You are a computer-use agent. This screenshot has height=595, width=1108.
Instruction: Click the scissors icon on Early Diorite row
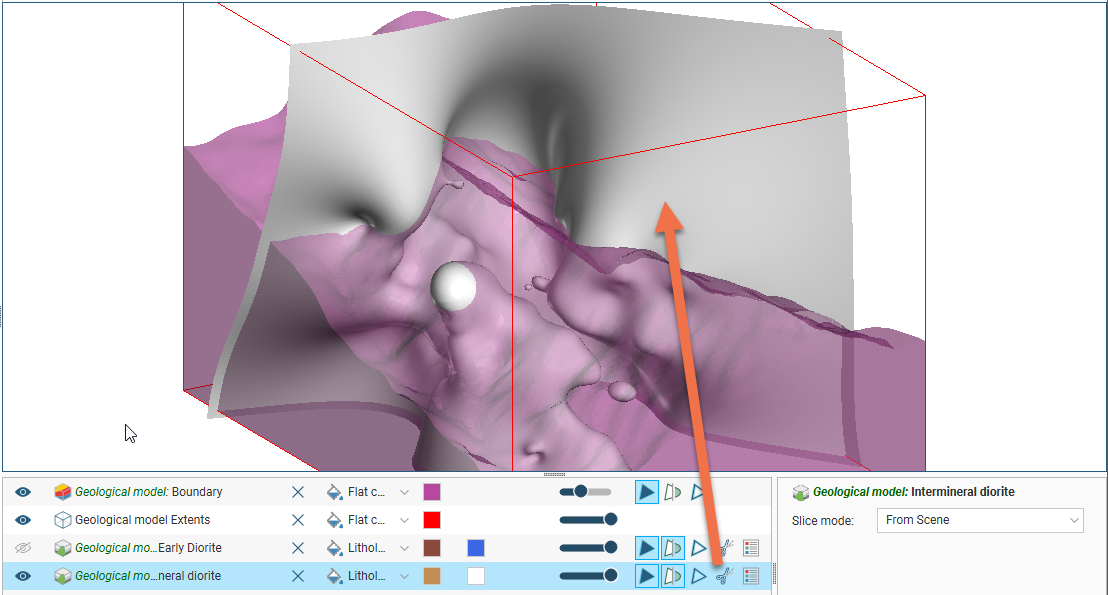pos(725,548)
